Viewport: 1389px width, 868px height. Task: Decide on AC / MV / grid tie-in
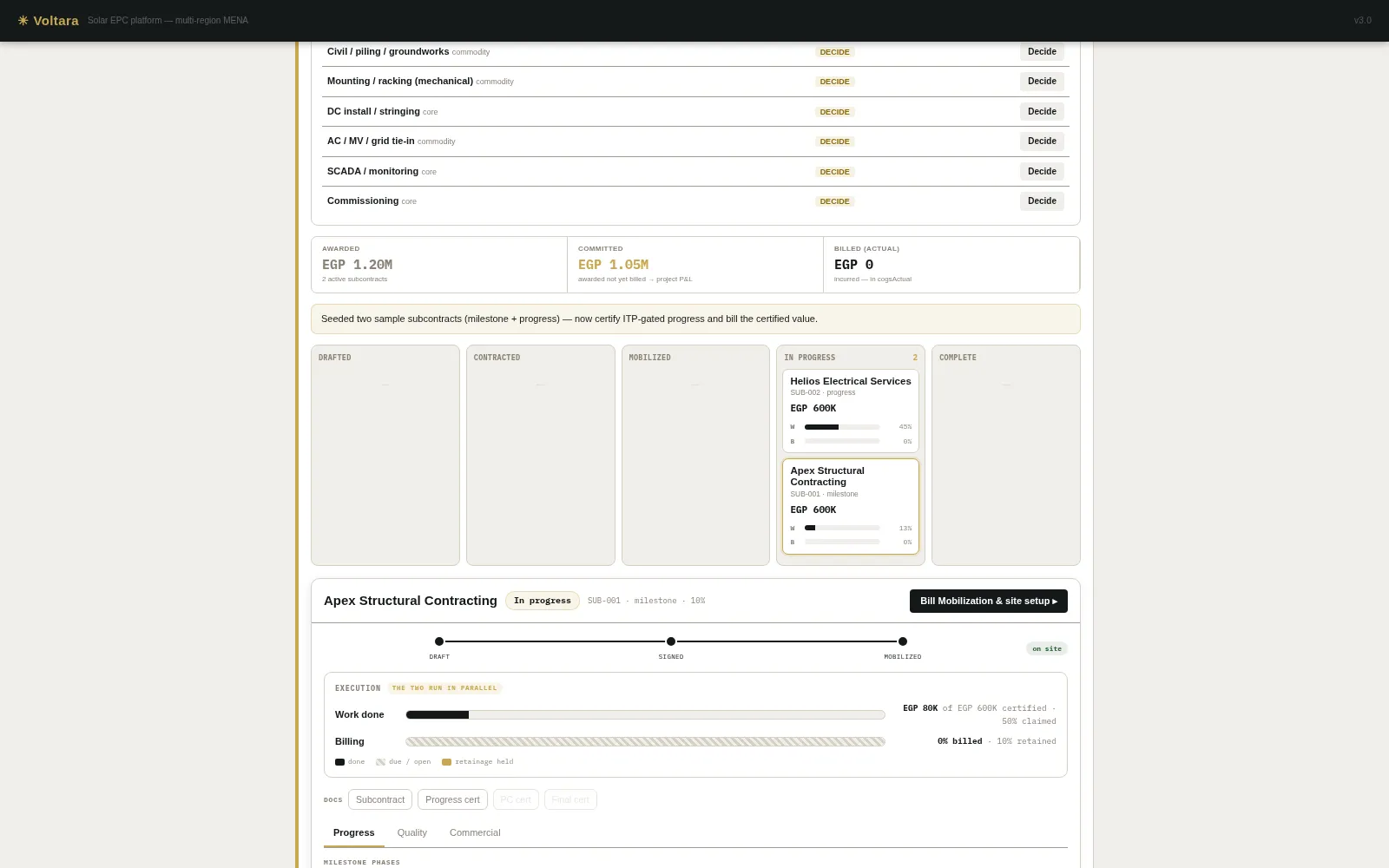coord(1042,141)
